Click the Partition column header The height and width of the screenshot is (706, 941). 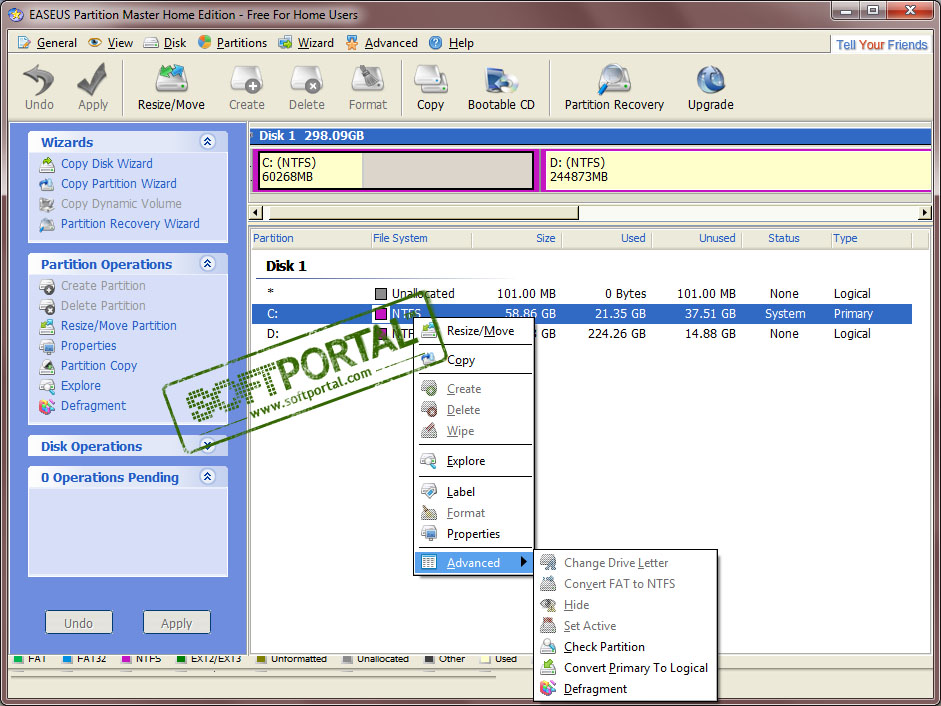click(310, 238)
